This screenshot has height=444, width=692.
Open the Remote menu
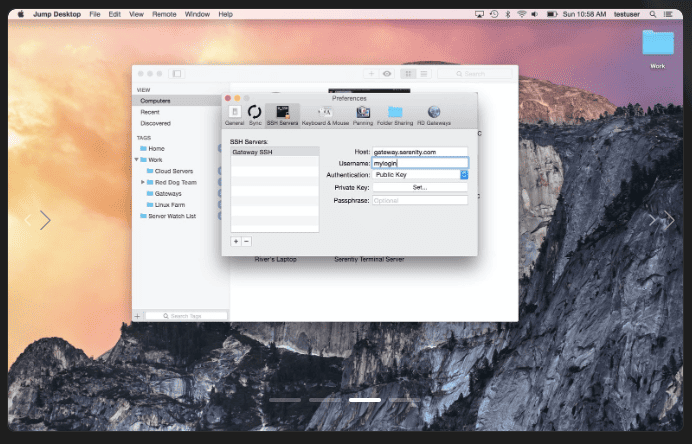pos(164,14)
